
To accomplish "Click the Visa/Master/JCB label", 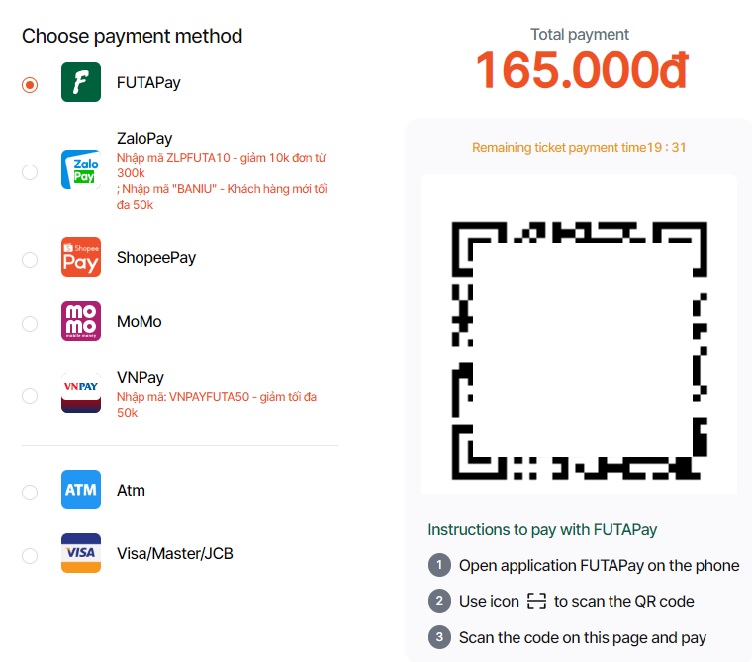I will coord(175,553).
